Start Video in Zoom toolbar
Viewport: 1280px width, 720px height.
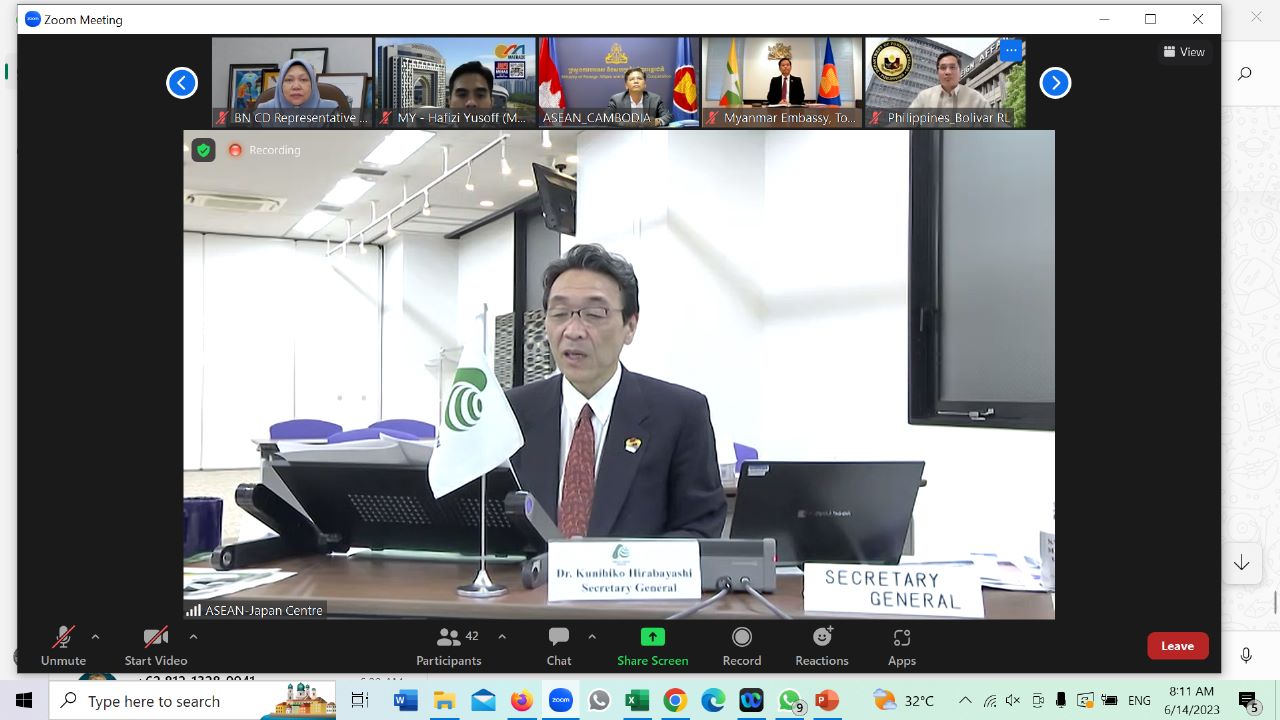(156, 646)
